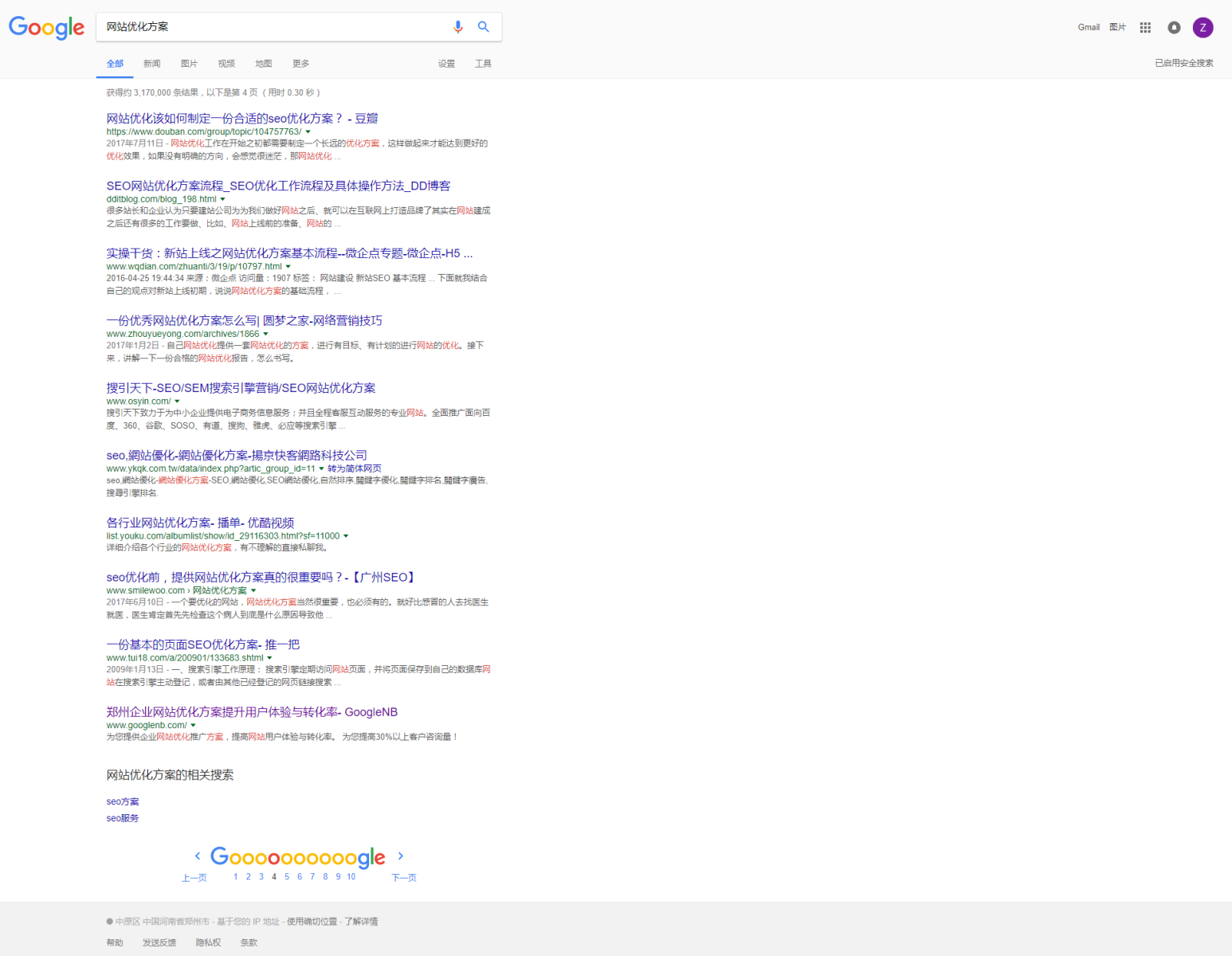Switch to the 视频 tab
This screenshot has width=1232, height=956.
[x=226, y=64]
